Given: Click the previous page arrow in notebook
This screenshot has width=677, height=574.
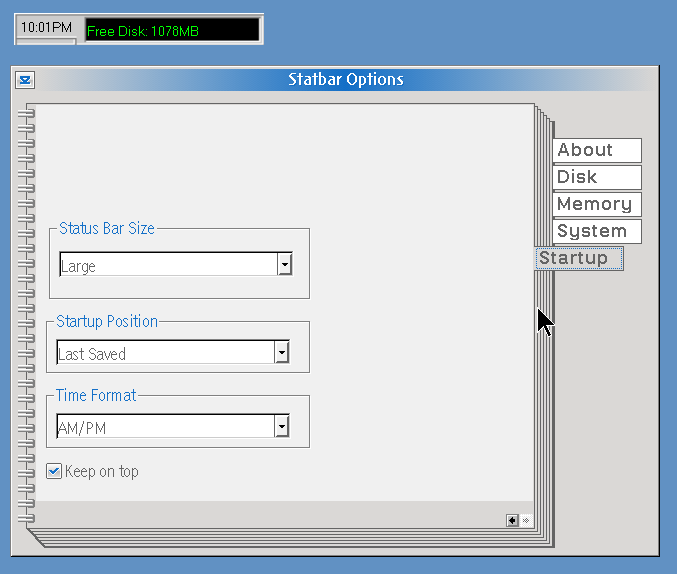Looking at the screenshot, I should [512, 520].
